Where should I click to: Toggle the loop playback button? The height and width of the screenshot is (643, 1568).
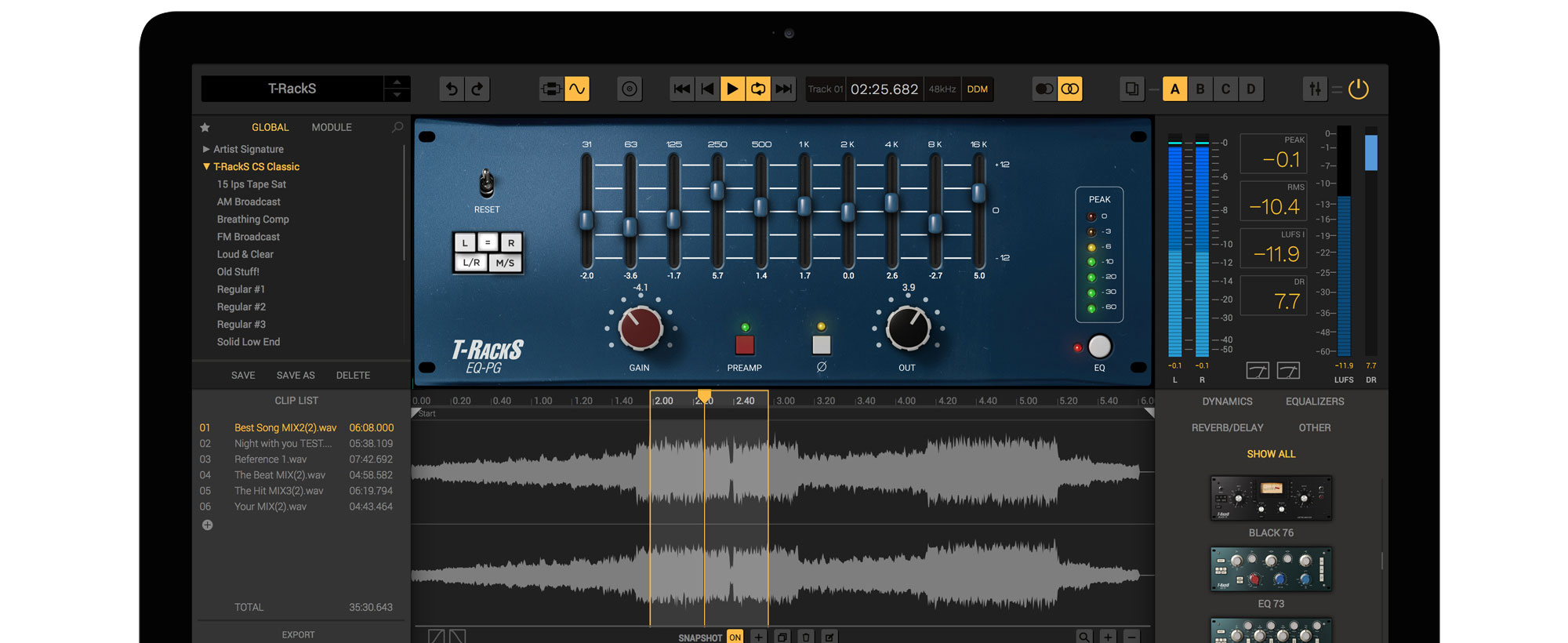point(758,89)
